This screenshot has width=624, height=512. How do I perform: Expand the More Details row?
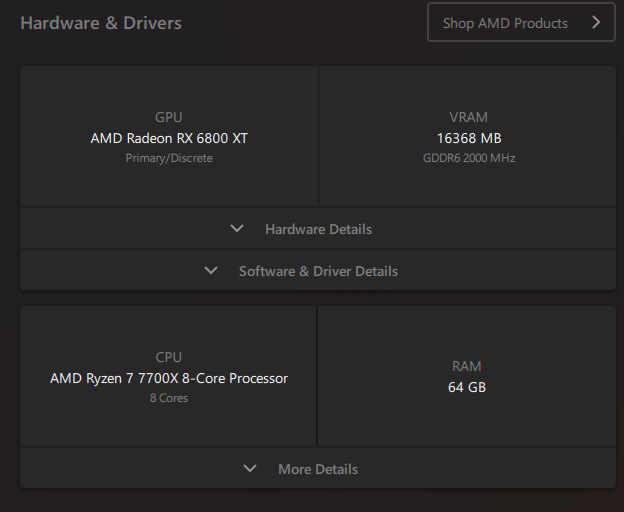point(318,468)
